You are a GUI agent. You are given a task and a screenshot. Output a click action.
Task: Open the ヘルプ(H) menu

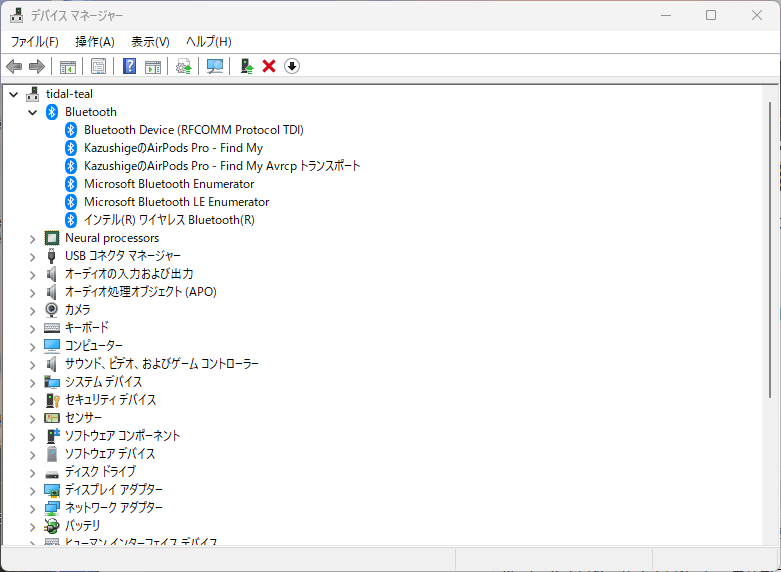click(x=209, y=42)
